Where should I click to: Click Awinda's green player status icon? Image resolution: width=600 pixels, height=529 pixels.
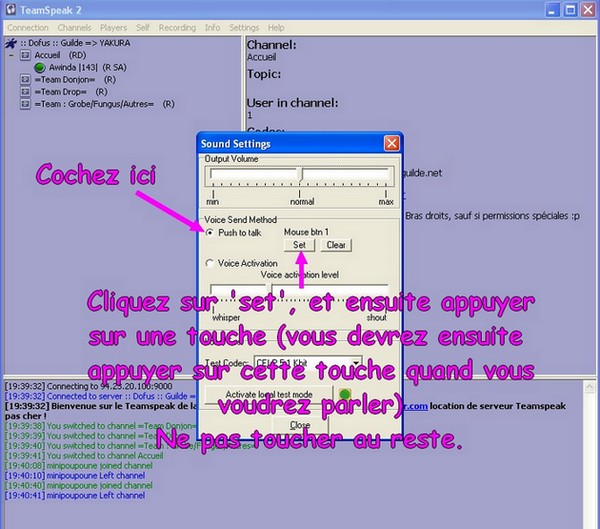pos(40,68)
